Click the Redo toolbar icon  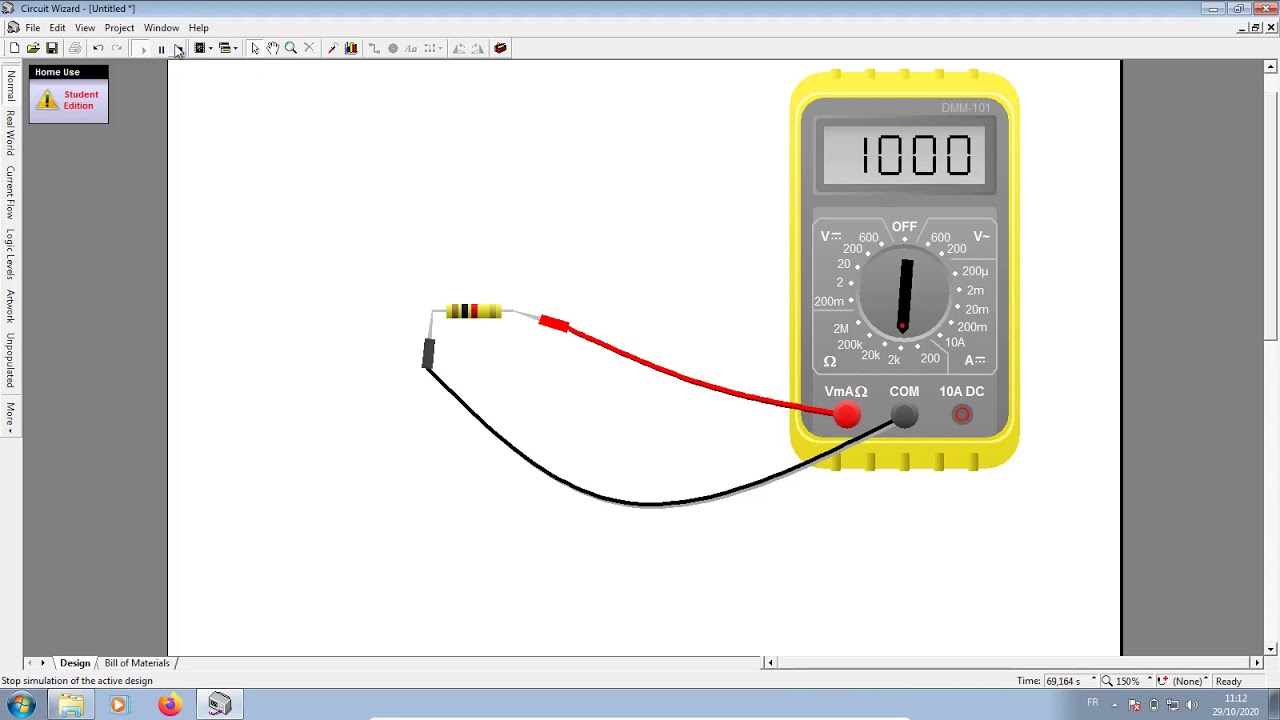coord(117,48)
